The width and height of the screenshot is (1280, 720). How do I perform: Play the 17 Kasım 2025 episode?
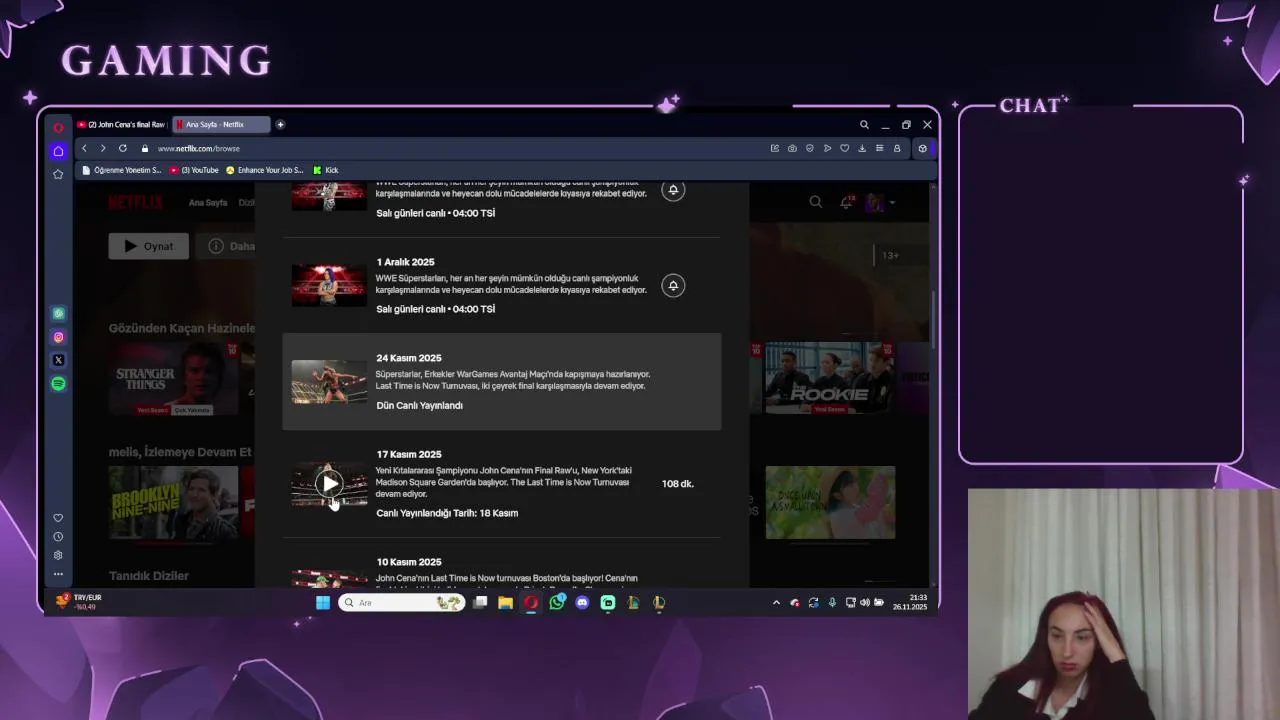coord(330,484)
